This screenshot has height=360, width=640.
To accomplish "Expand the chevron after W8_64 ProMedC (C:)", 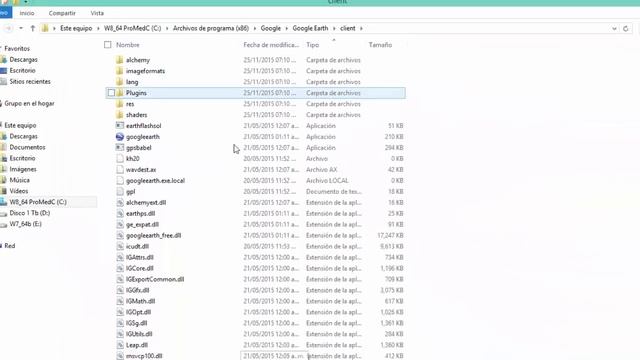I will point(167,28).
